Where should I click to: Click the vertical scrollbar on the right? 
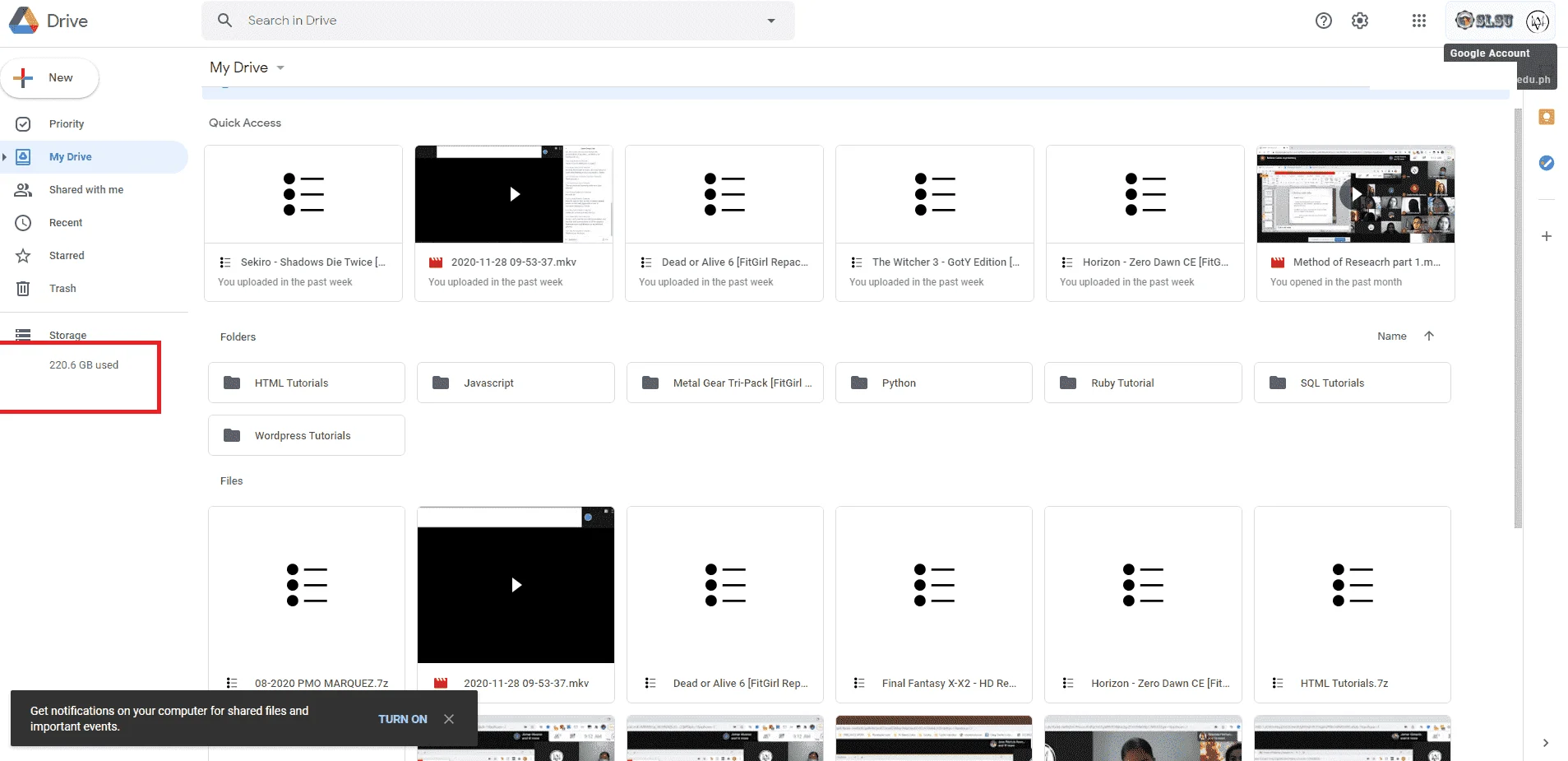(1518, 318)
